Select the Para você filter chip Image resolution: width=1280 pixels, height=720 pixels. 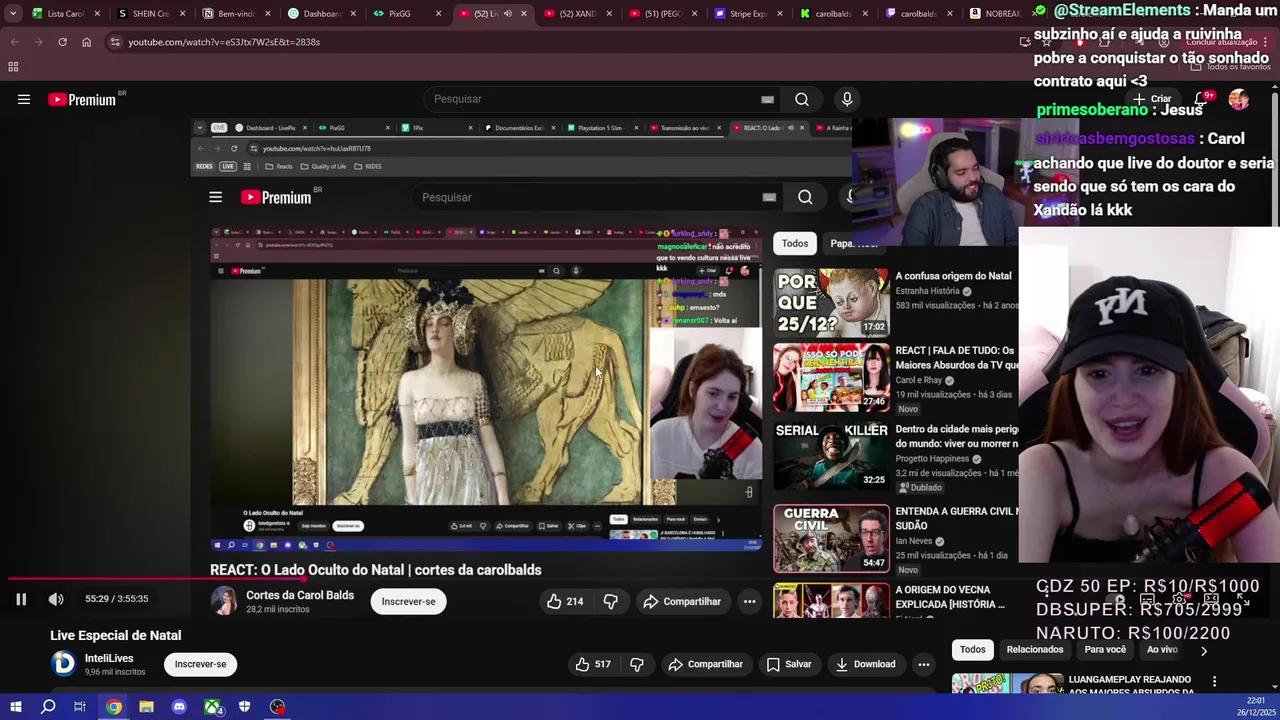(1105, 650)
